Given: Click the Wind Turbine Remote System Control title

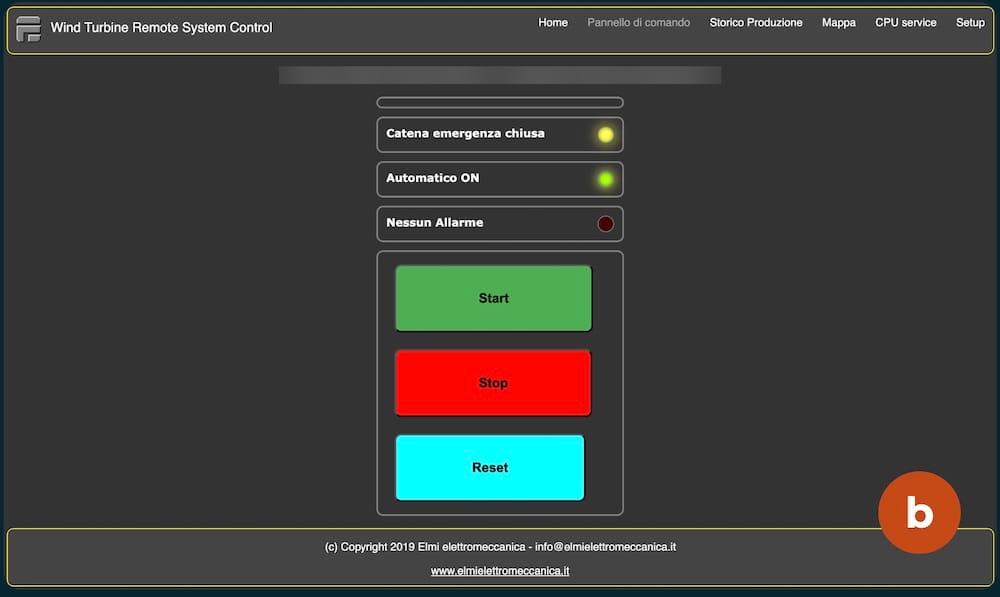Looking at the screenshot, I should pos(161,27).
